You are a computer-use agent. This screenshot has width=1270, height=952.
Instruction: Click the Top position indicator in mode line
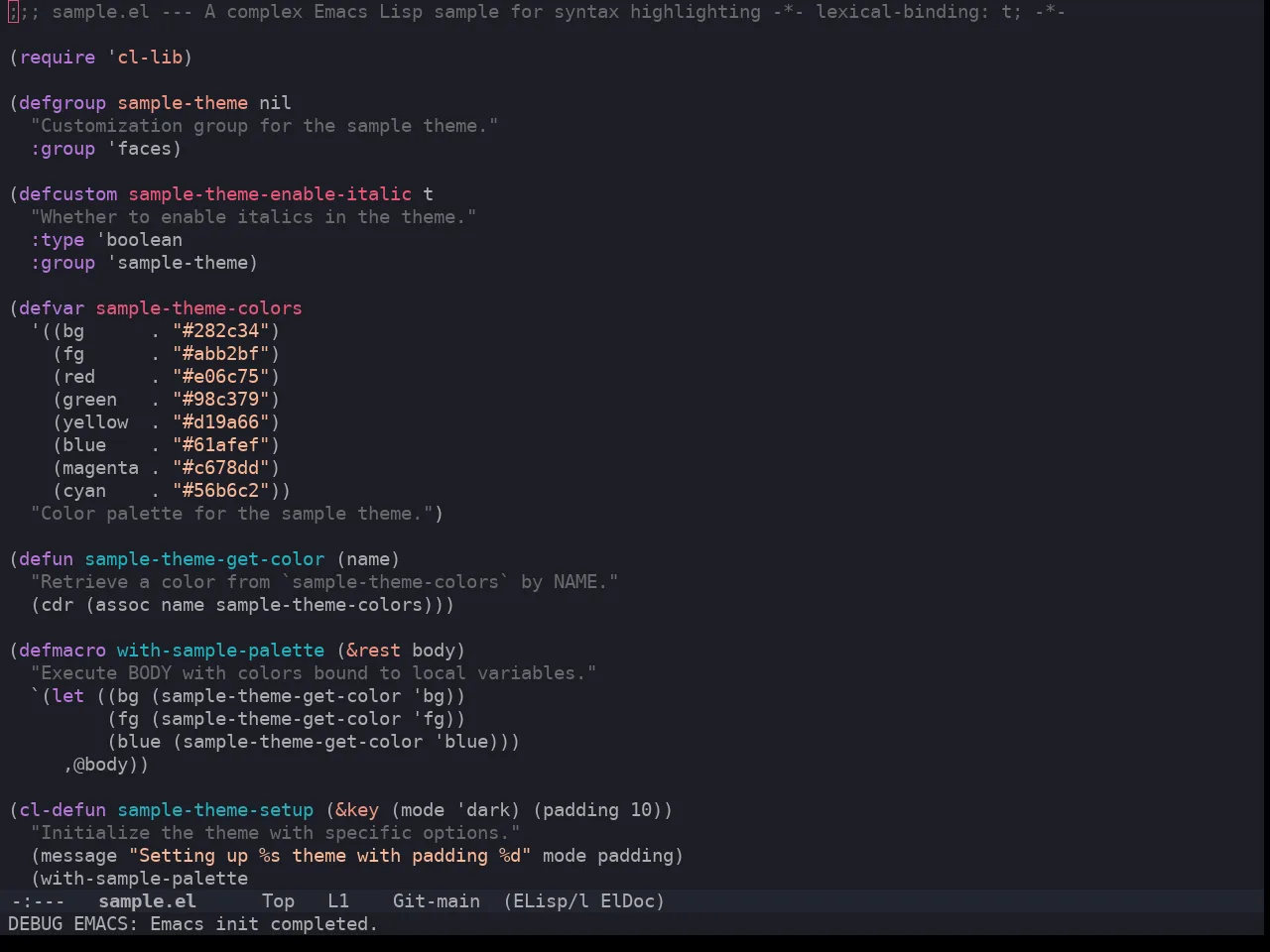(x=278, y=901)
